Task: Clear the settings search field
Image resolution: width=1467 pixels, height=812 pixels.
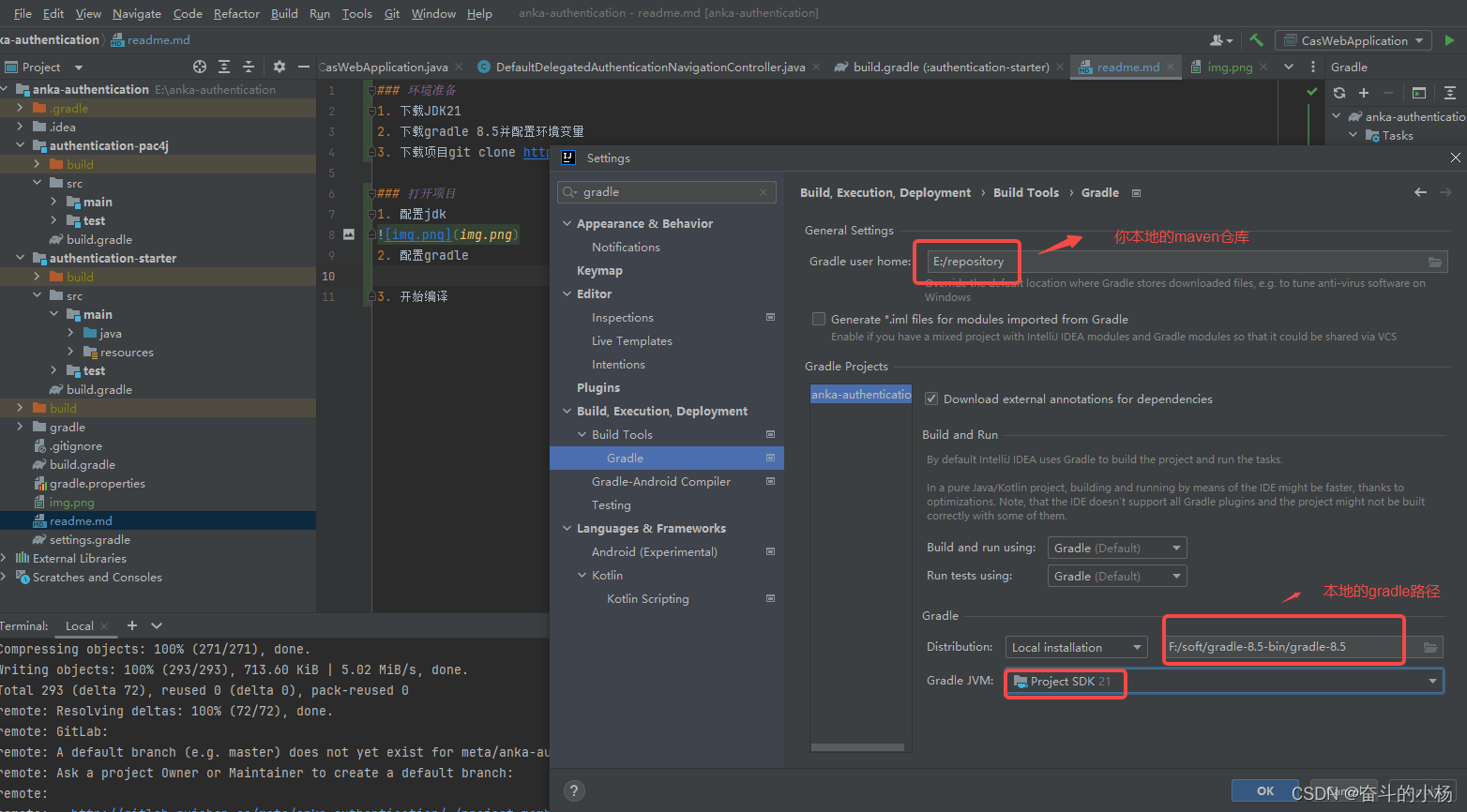Action: point(764,192)
